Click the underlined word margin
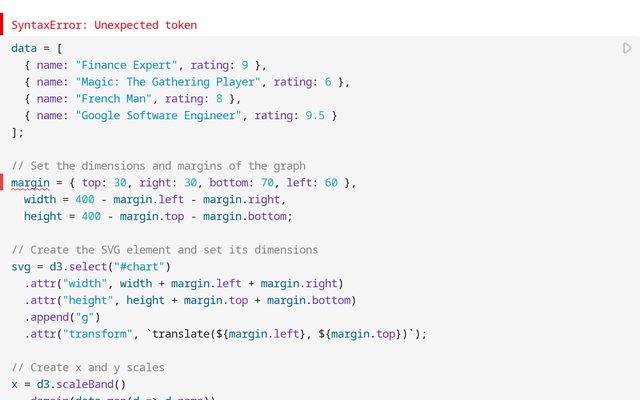 (31, 183)
